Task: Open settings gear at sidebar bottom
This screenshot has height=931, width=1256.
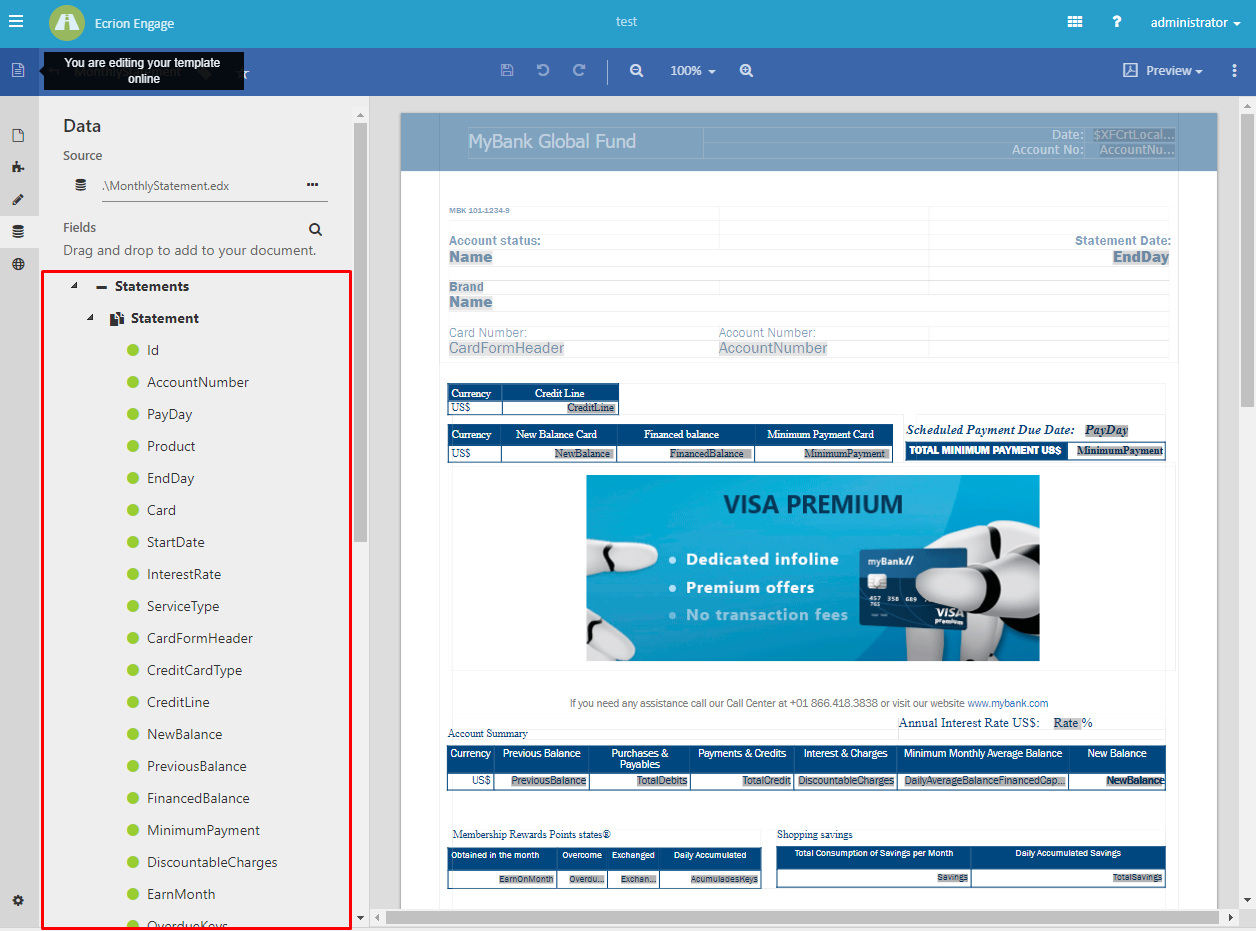Action: (18, 900)
